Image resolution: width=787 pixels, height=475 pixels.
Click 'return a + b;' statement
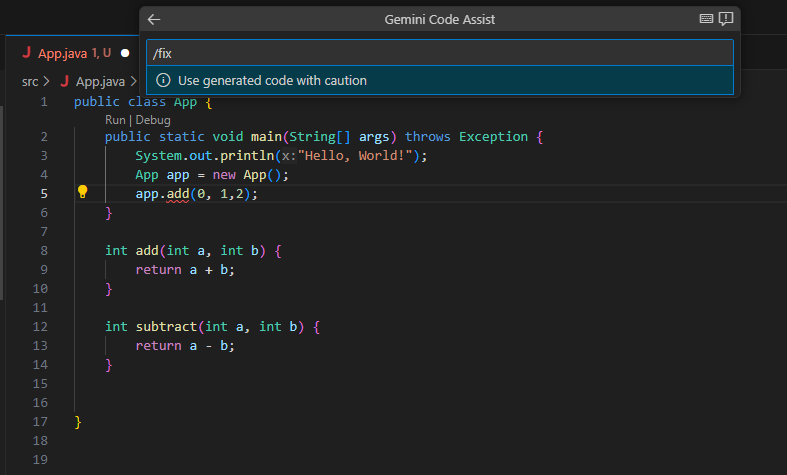coord(185,270)
